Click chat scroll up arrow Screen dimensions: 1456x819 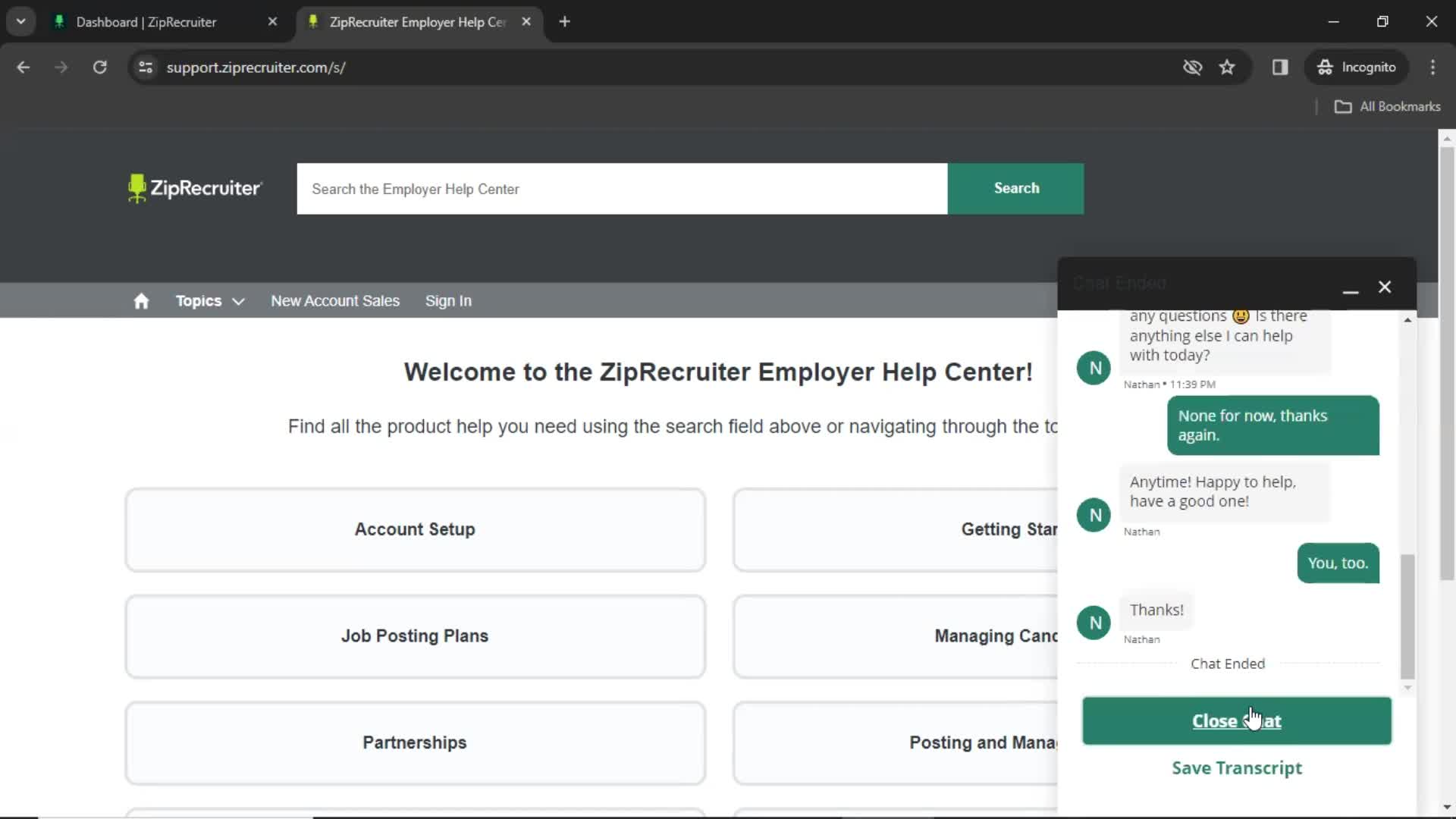click(1407, 320)
